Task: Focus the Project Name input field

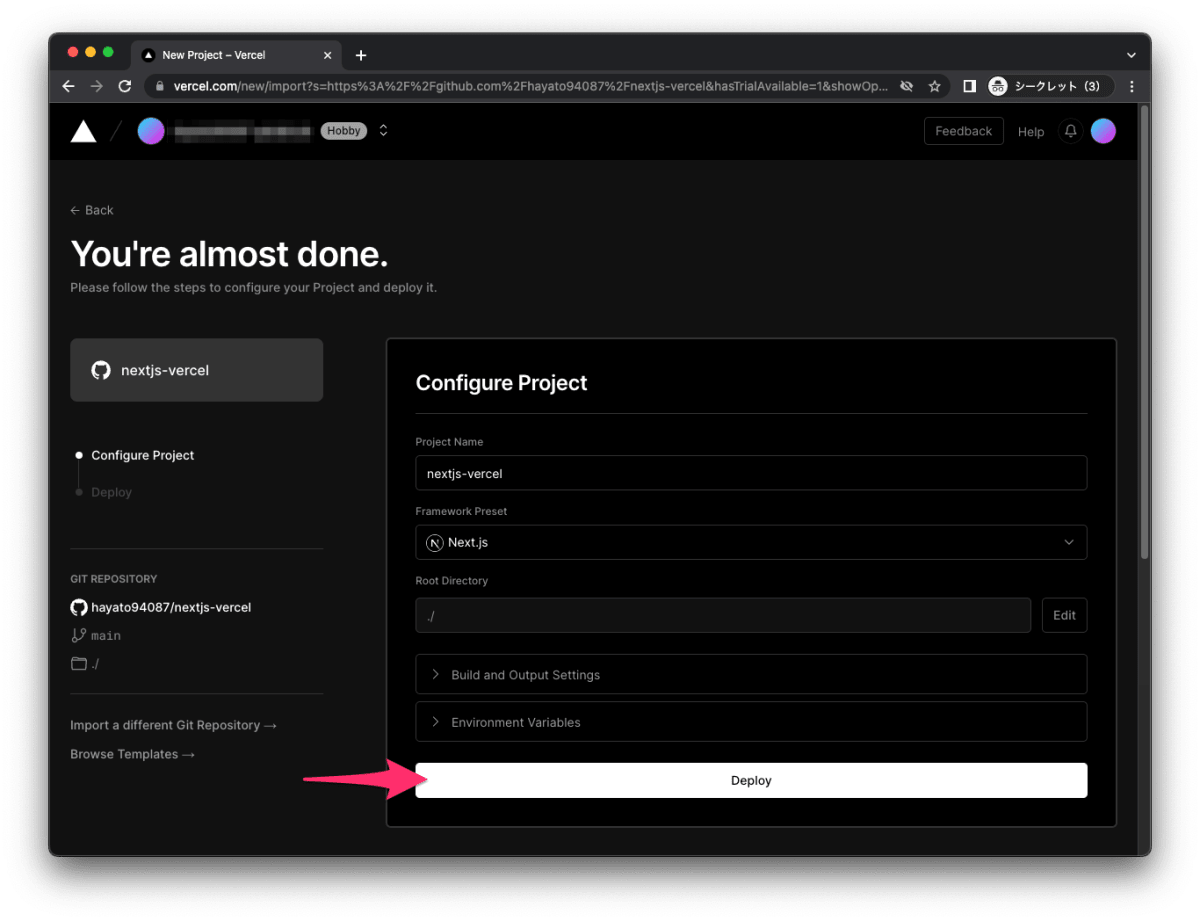Action: 751,473
